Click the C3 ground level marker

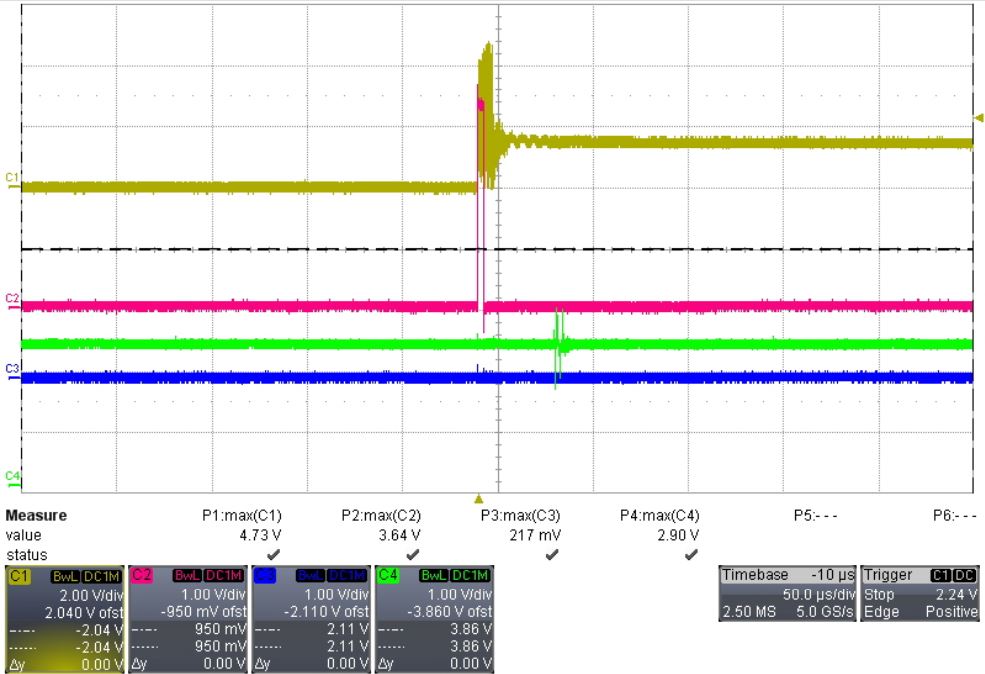13,371
